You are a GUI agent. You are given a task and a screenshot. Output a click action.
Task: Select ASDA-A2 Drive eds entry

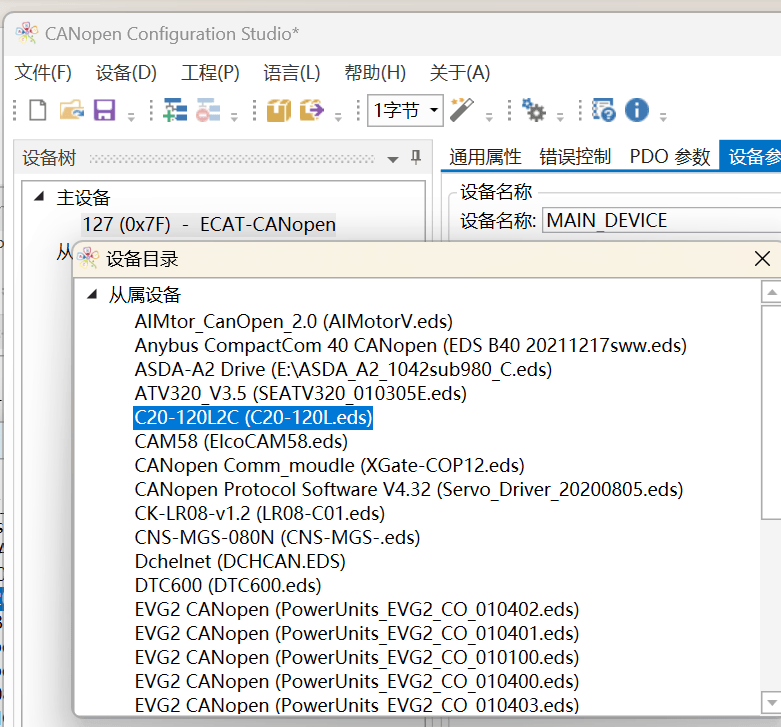[x=343, y=369]
